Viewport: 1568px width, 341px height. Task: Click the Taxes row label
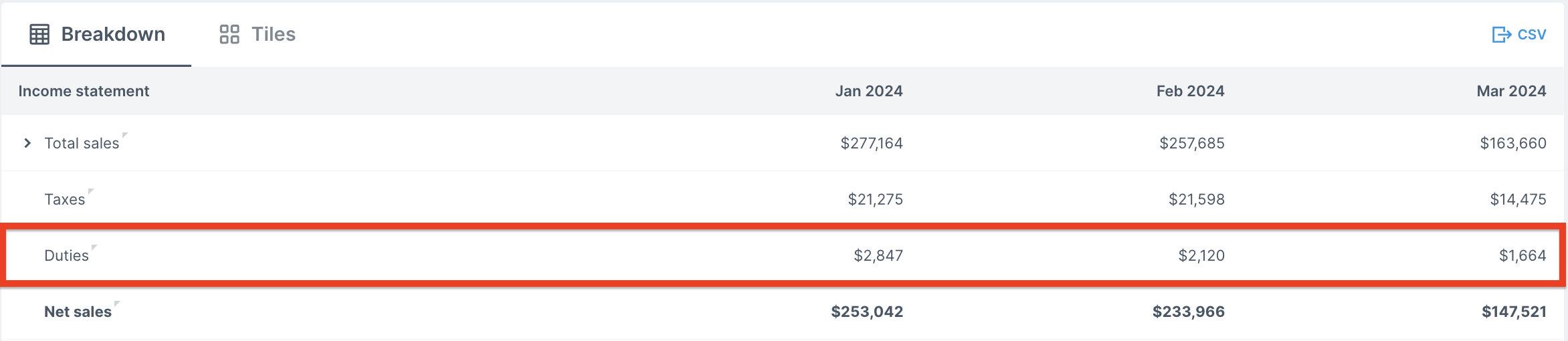(x=65, y=199)
